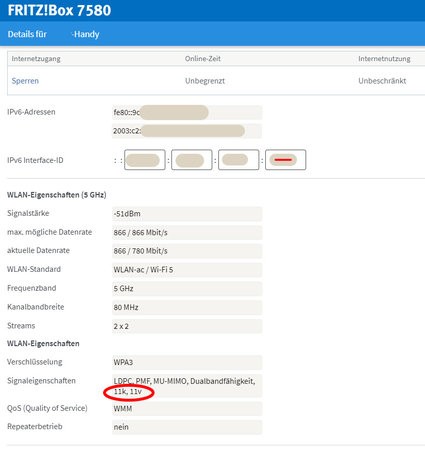Screen dimensions: 425x450
Task: Click the circled 11k, 11v text
Action: [x=128, y=392]
